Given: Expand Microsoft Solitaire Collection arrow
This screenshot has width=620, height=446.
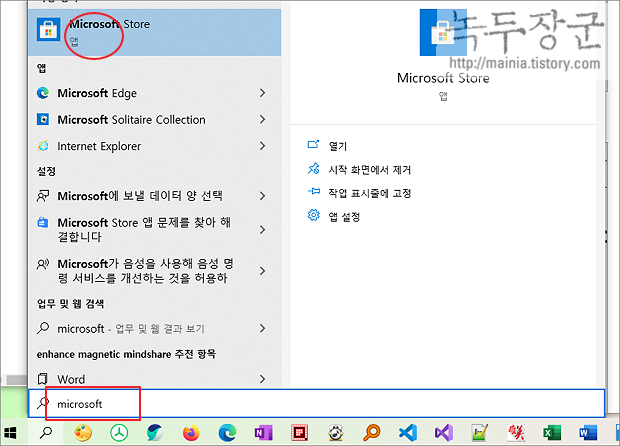Looking at the screenshot, I should pos(262,119).
